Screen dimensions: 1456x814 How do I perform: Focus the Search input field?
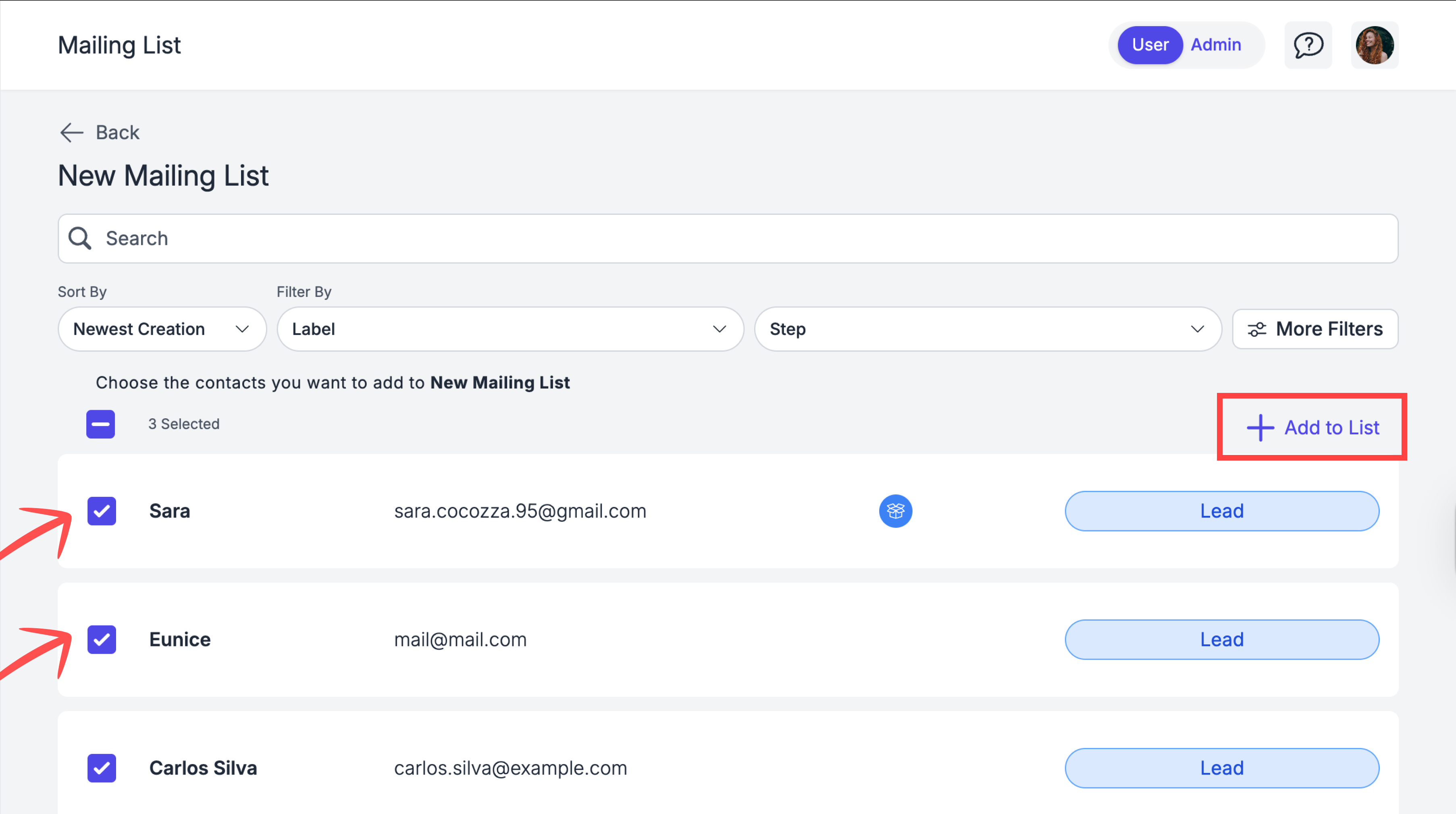[x=728, y=239]
